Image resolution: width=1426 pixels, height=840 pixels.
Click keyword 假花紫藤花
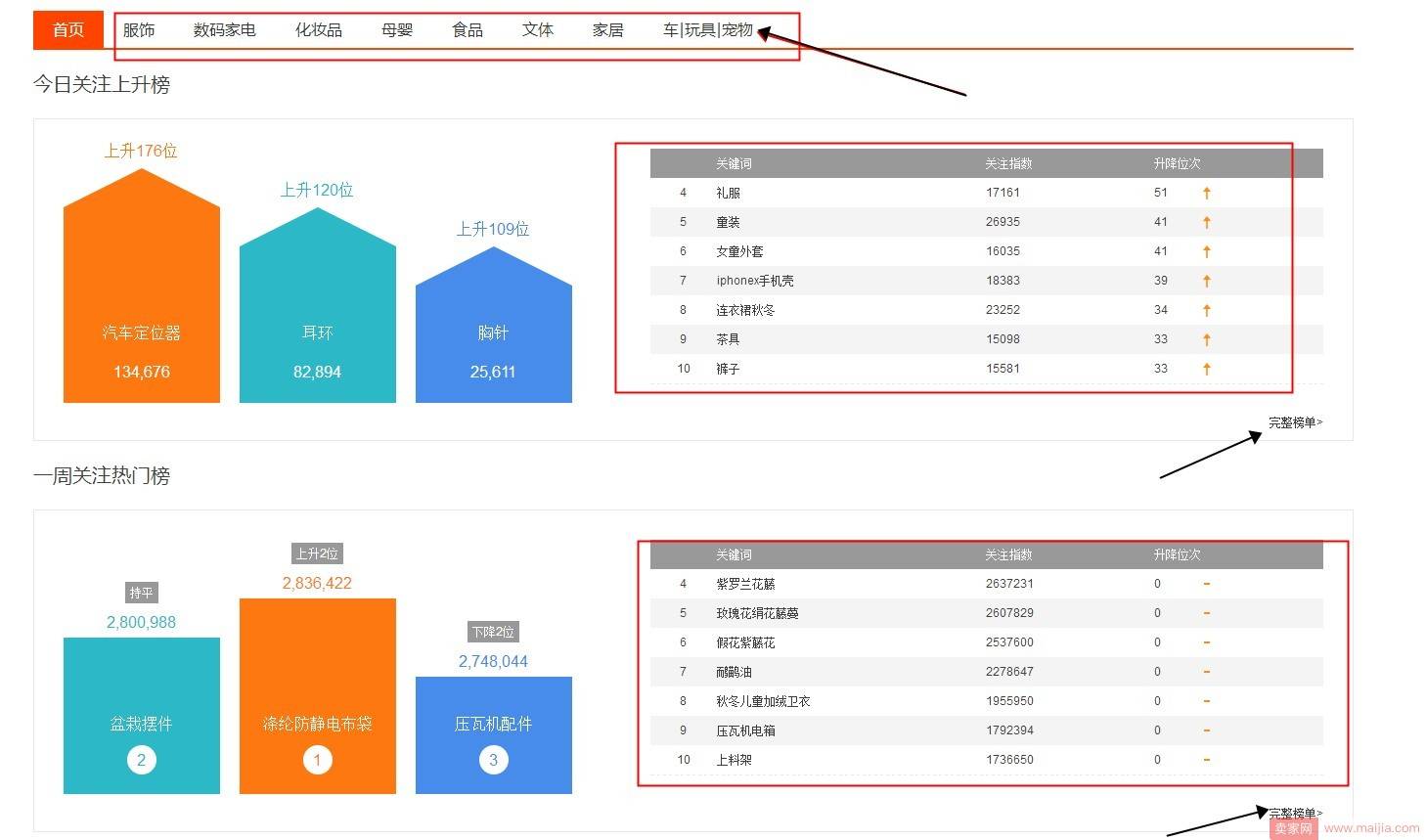tap(745, 642)
